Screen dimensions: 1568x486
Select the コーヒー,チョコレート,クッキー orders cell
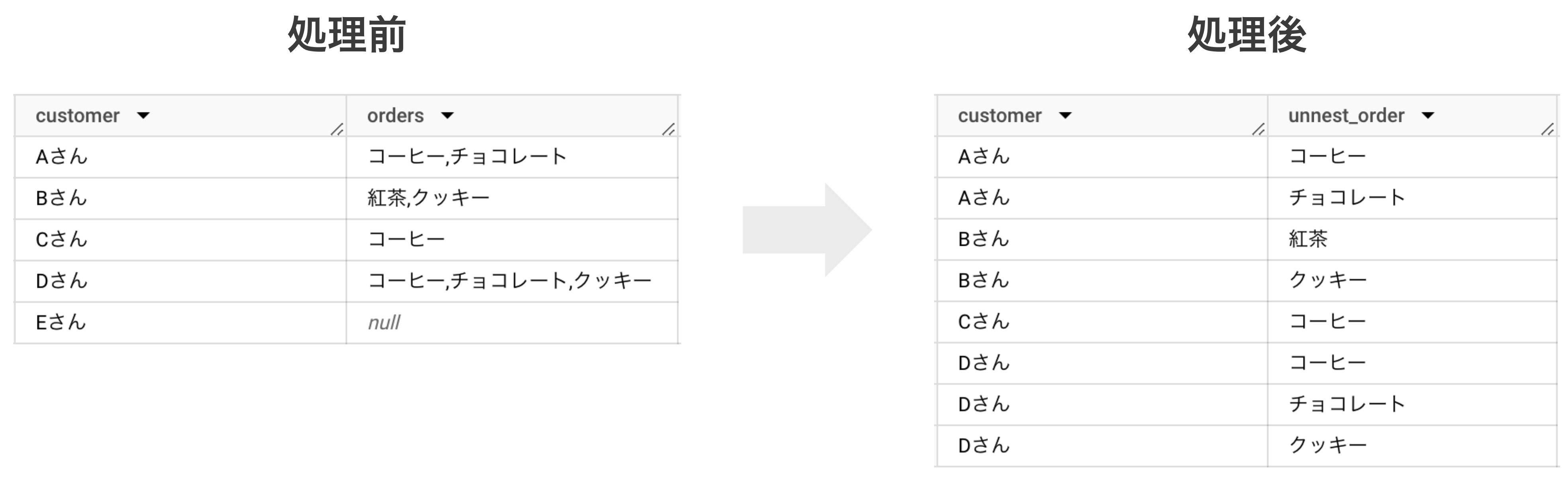tap(510, 281)
